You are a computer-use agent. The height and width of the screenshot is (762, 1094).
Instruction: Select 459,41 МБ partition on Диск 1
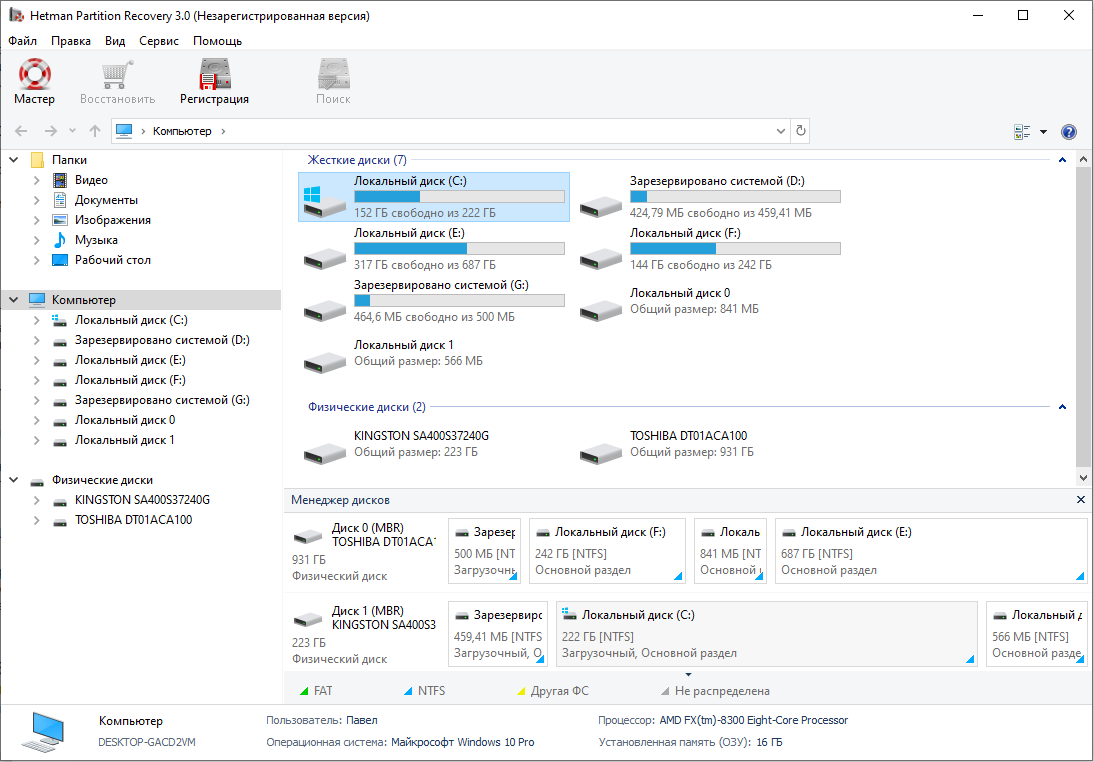pyautogui.click(x=497, y=634)
